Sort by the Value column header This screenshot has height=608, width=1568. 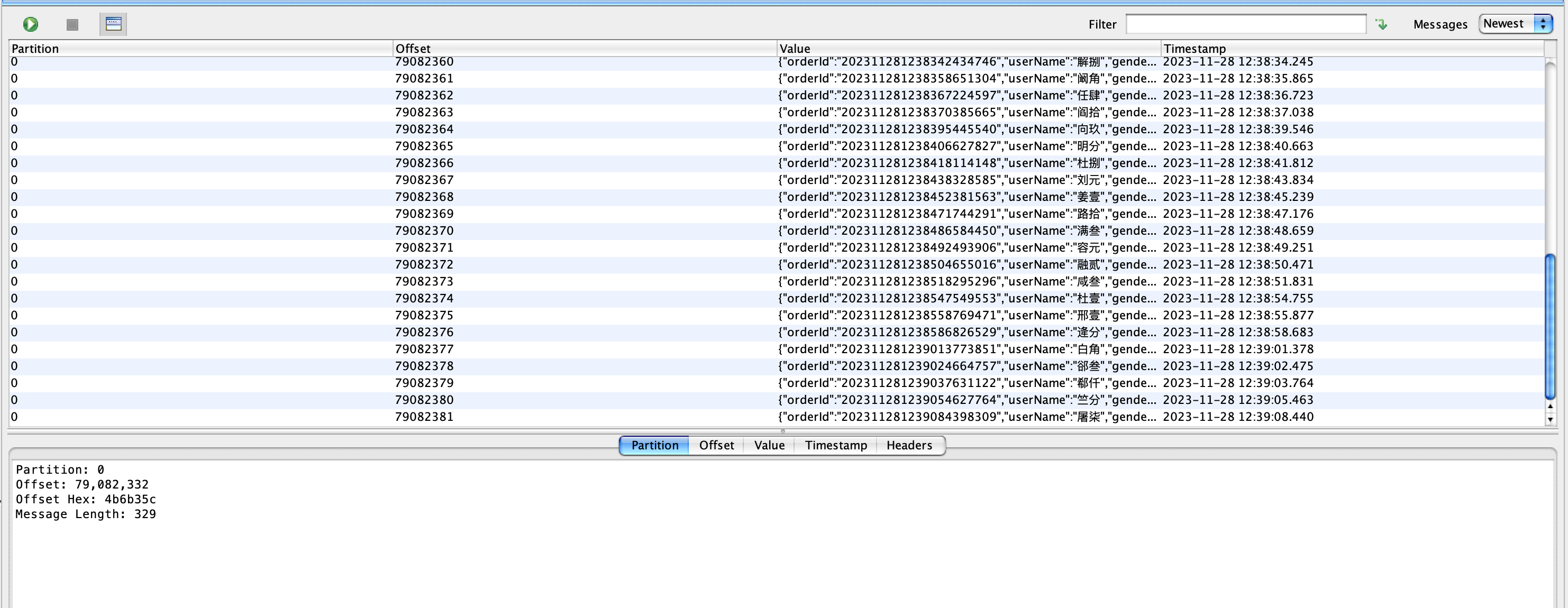(969, 49)
